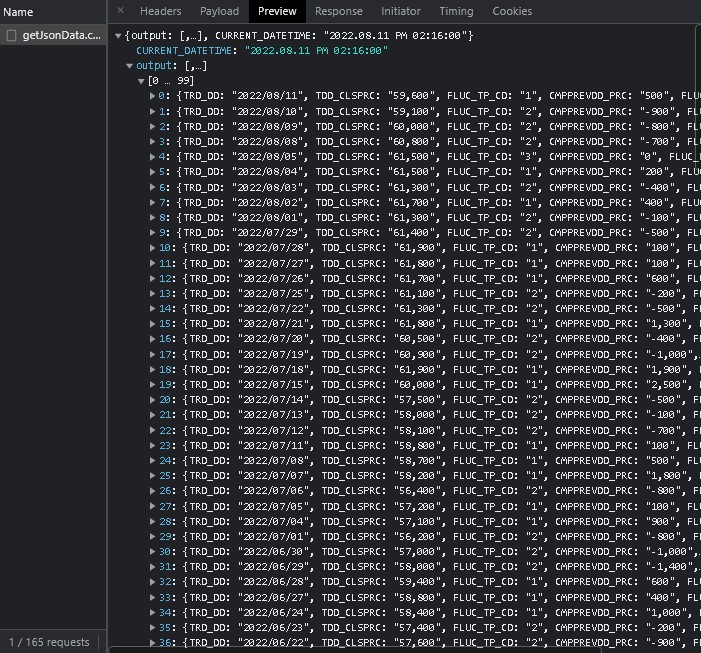Image resolution: width=701 pixels, height=653 pixels.
Task: Click the output key label
Action: click(x=154, y=66)
